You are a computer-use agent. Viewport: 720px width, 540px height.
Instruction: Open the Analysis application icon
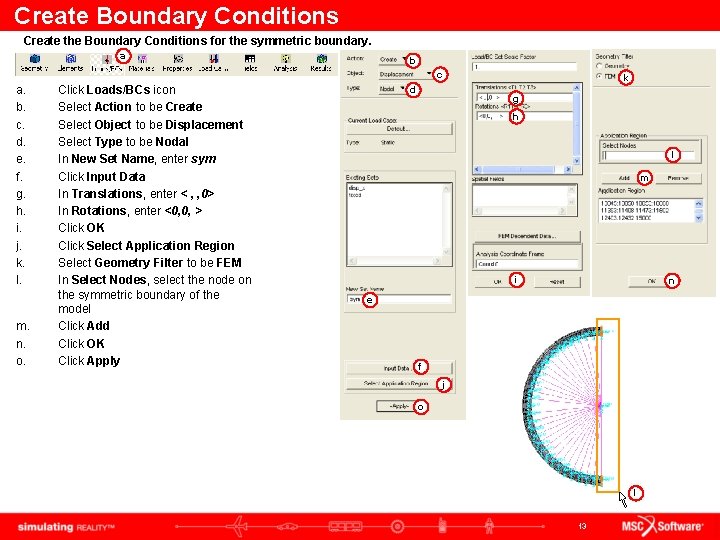click(x=285, y=63)
